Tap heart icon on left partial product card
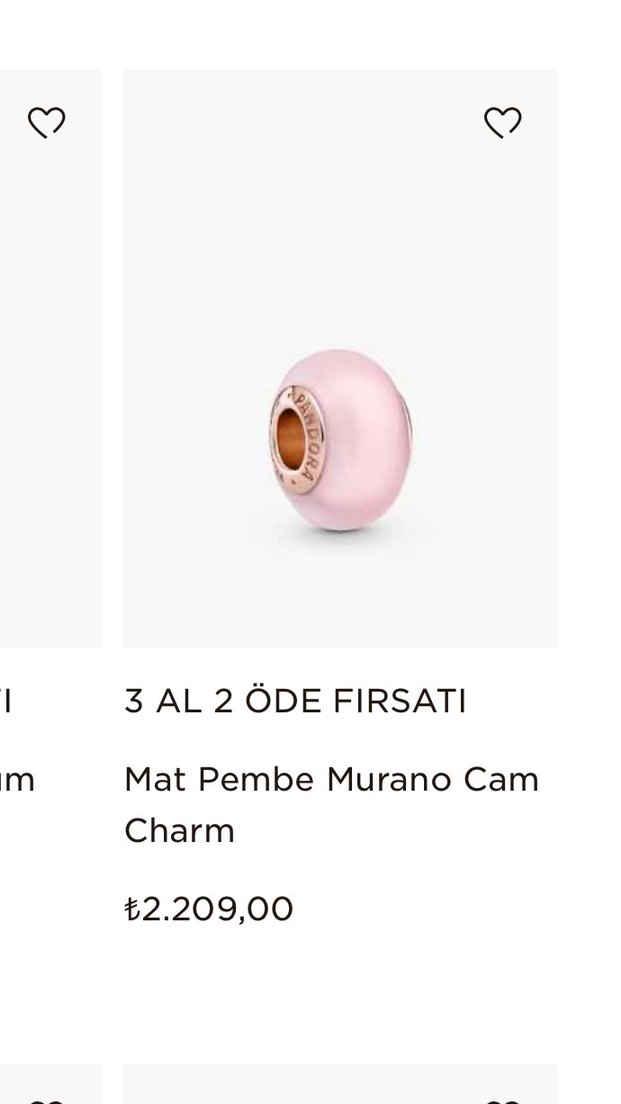This screenshot has height=1104, width=621. (x=46, y=123)
